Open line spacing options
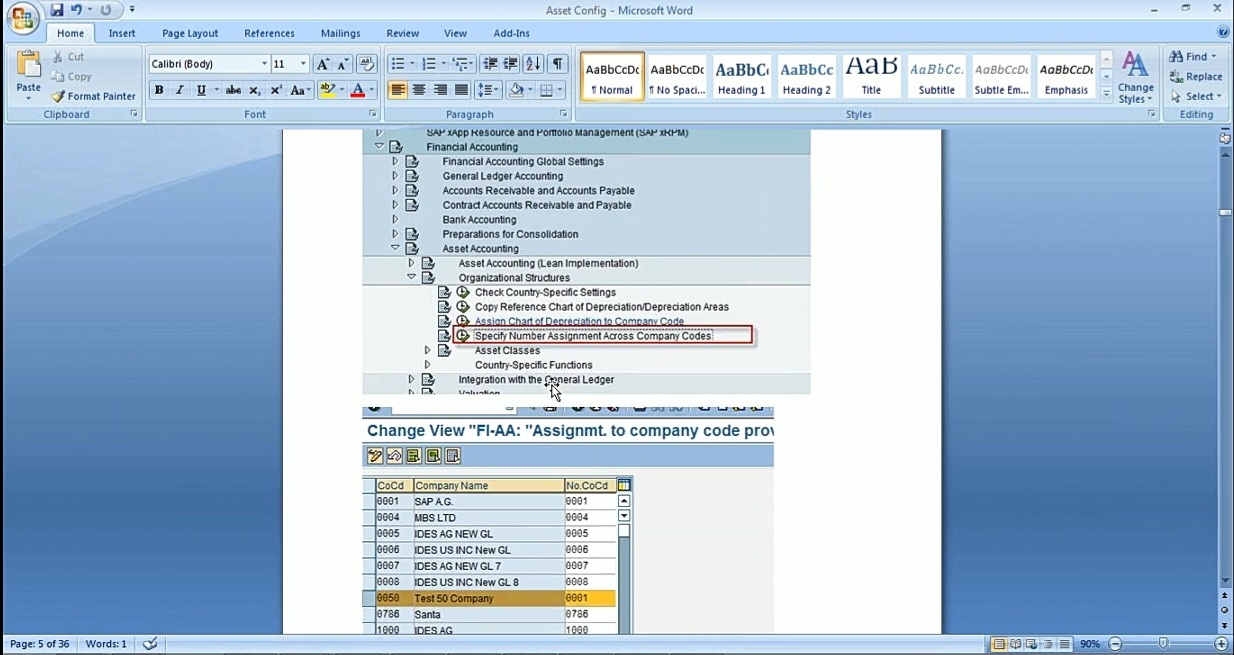The height and width of the screenshot is (655, 1234). coord(488,90)
